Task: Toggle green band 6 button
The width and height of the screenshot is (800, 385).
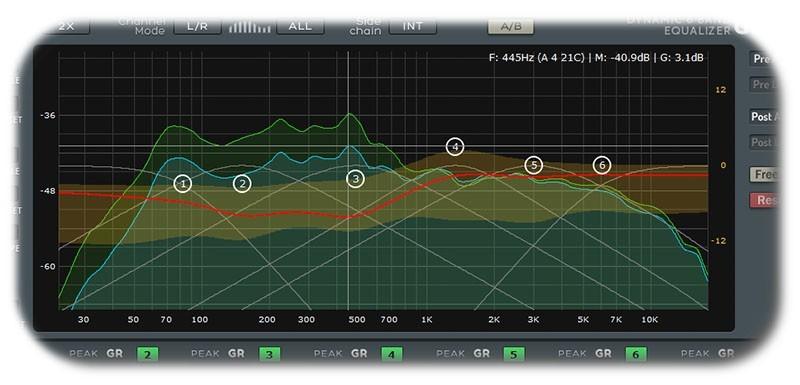Action: pos(636,354)
